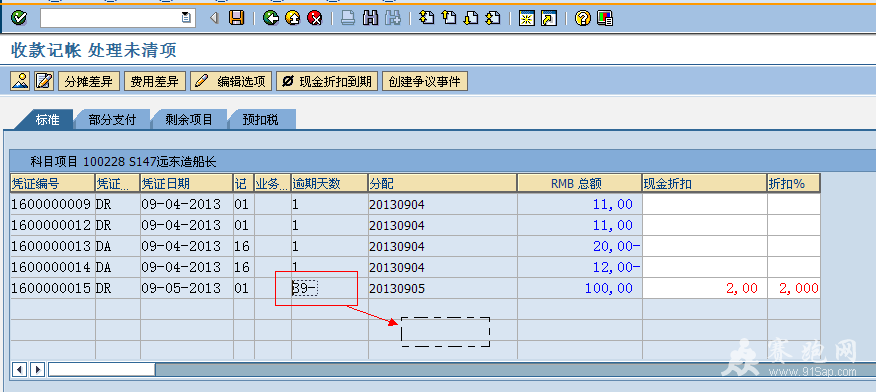Click the horizontal scrollbar thumb
The height and width of the screenshot is (392, 876).
(102, 369)
